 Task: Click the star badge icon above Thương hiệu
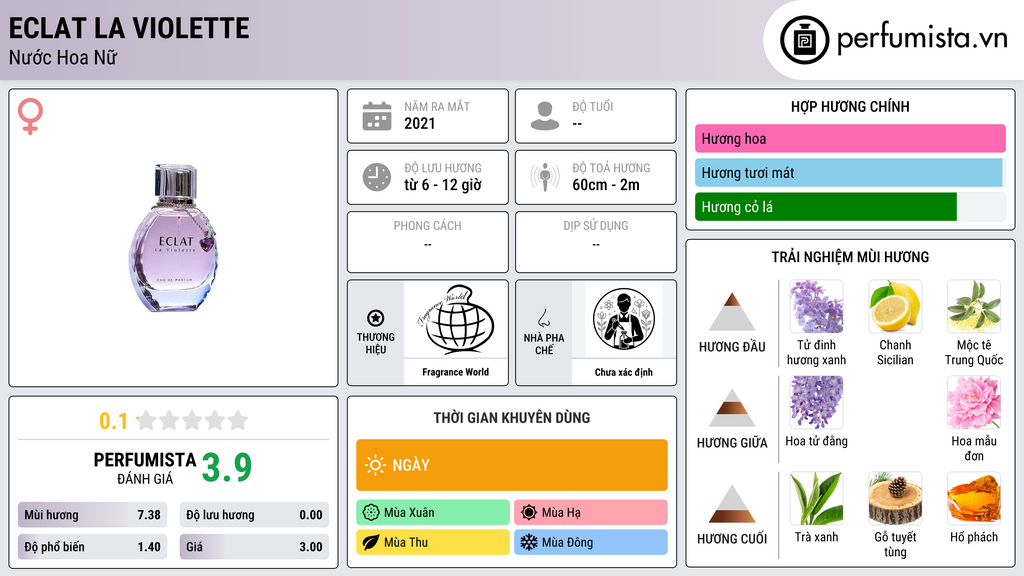tap(376, 318)
